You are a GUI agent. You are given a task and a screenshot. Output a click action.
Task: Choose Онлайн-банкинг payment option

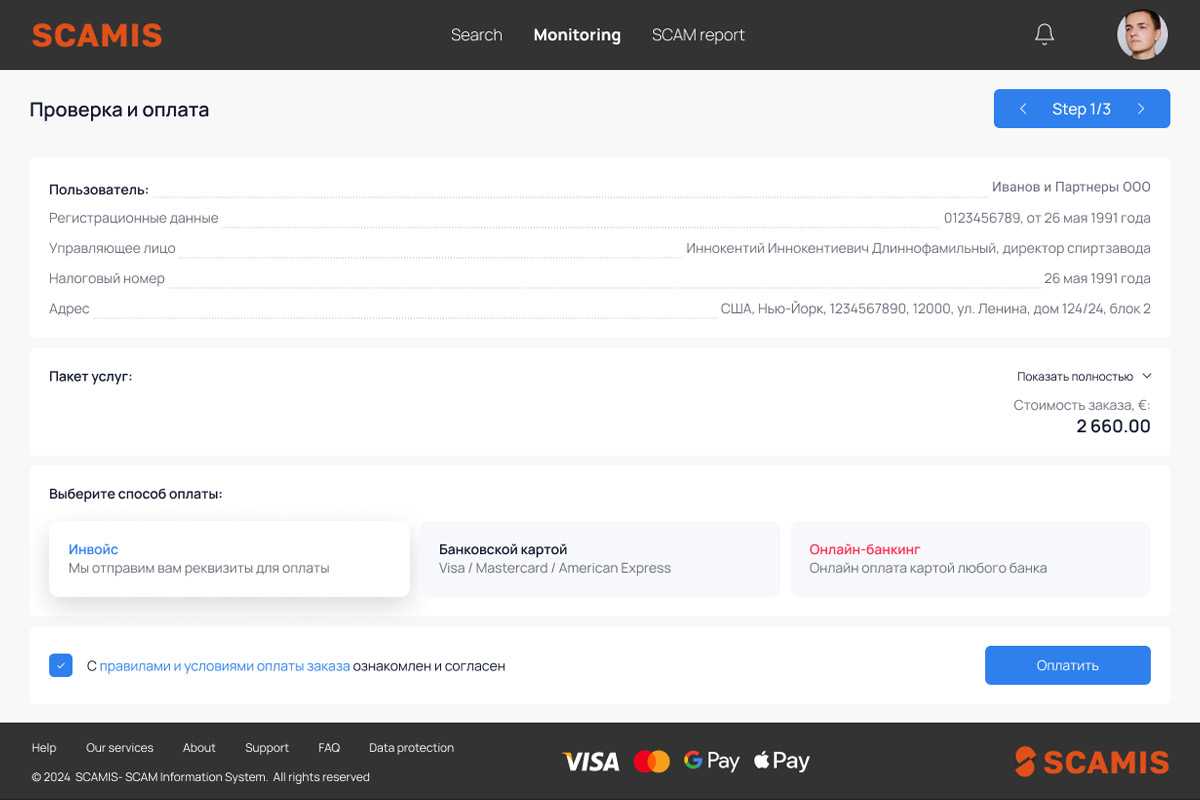tap(969, 559)
